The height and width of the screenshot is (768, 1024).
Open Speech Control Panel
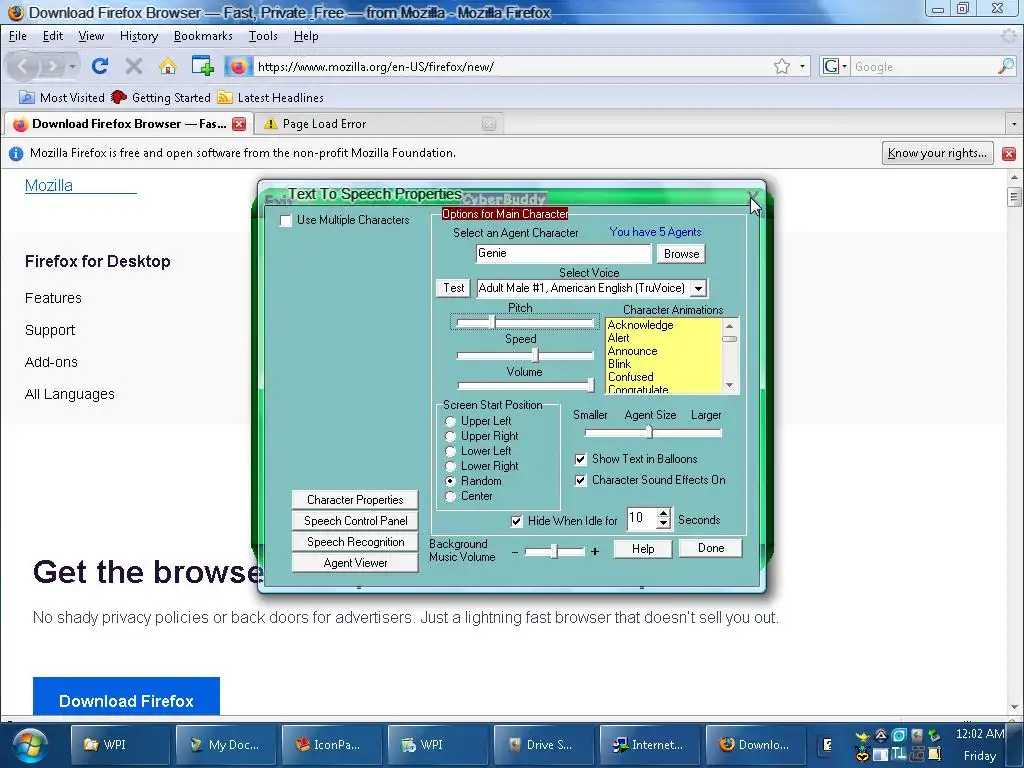[355, 521]
